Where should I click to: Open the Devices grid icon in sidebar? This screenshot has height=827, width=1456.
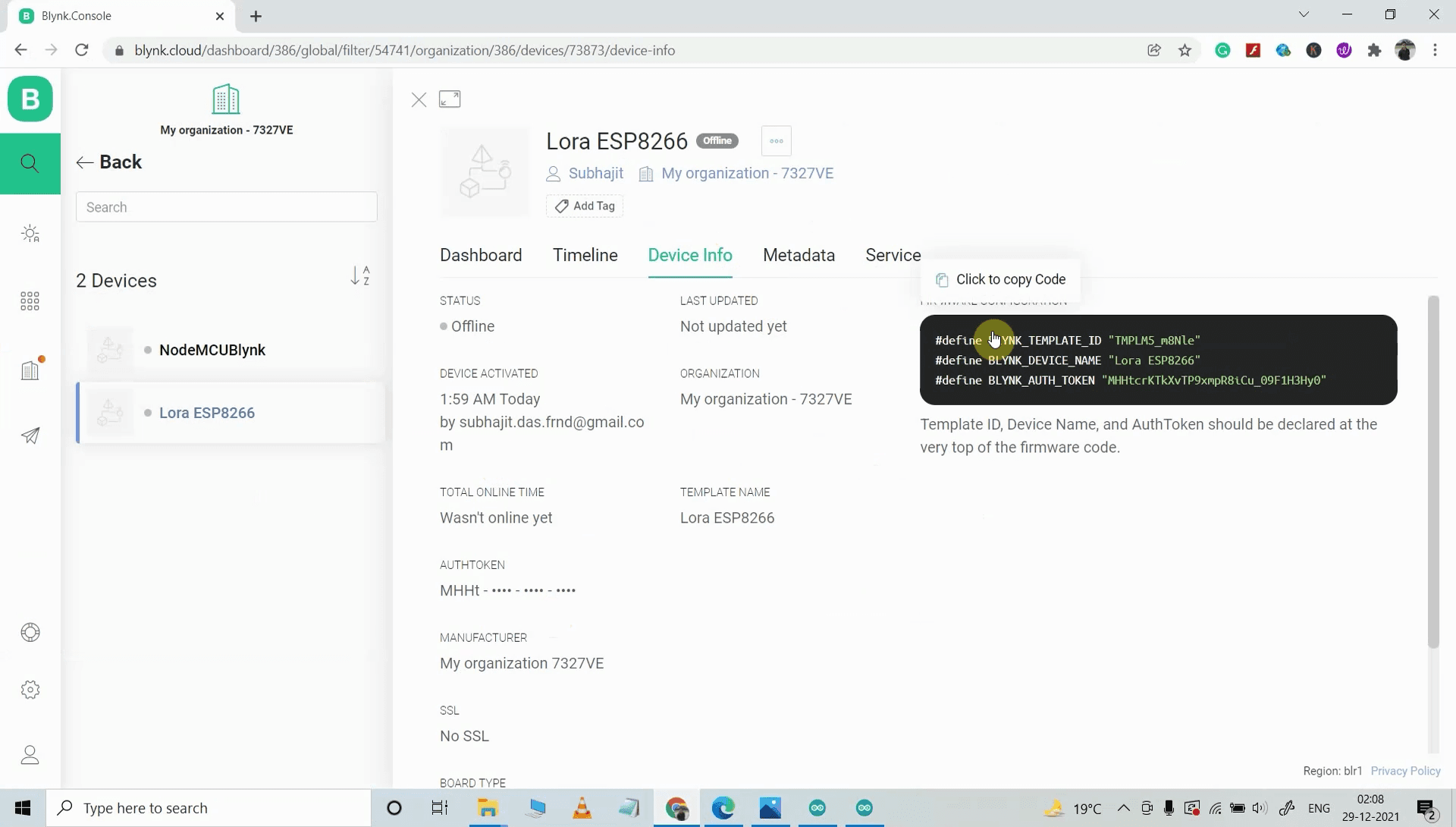tap(30, 300)
